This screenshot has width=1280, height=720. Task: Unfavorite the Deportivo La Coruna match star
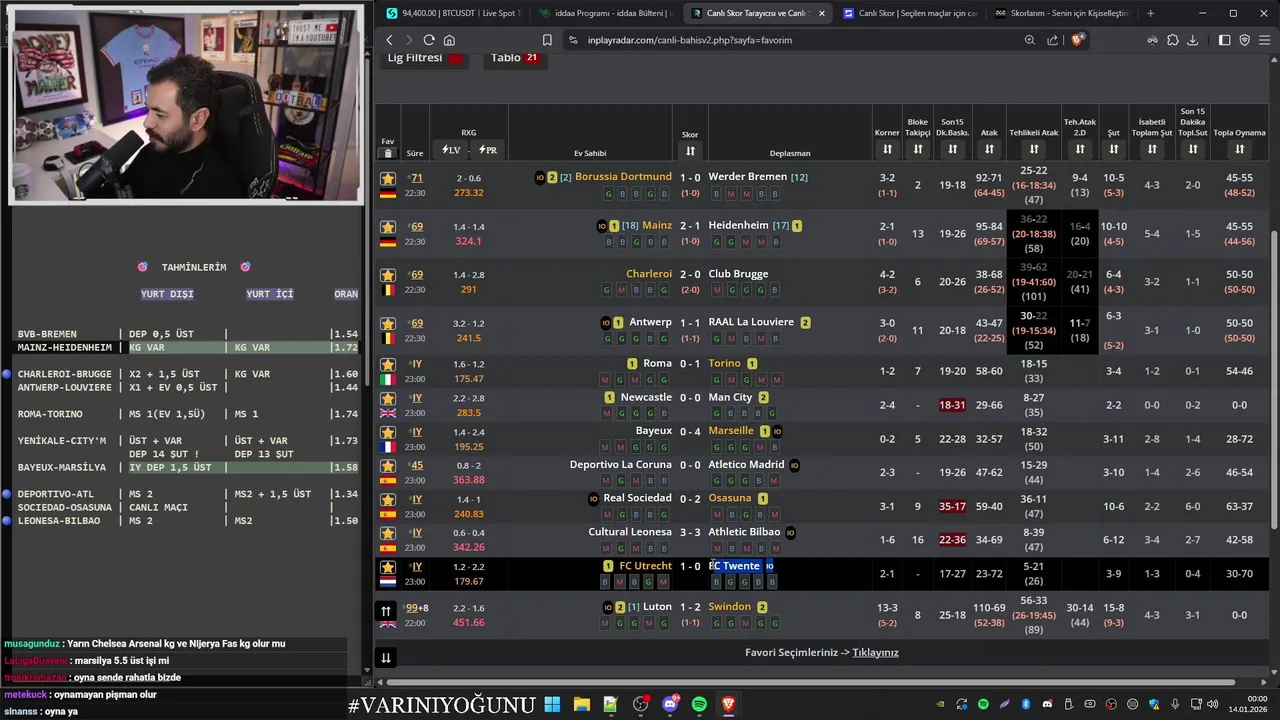(388, 466)
